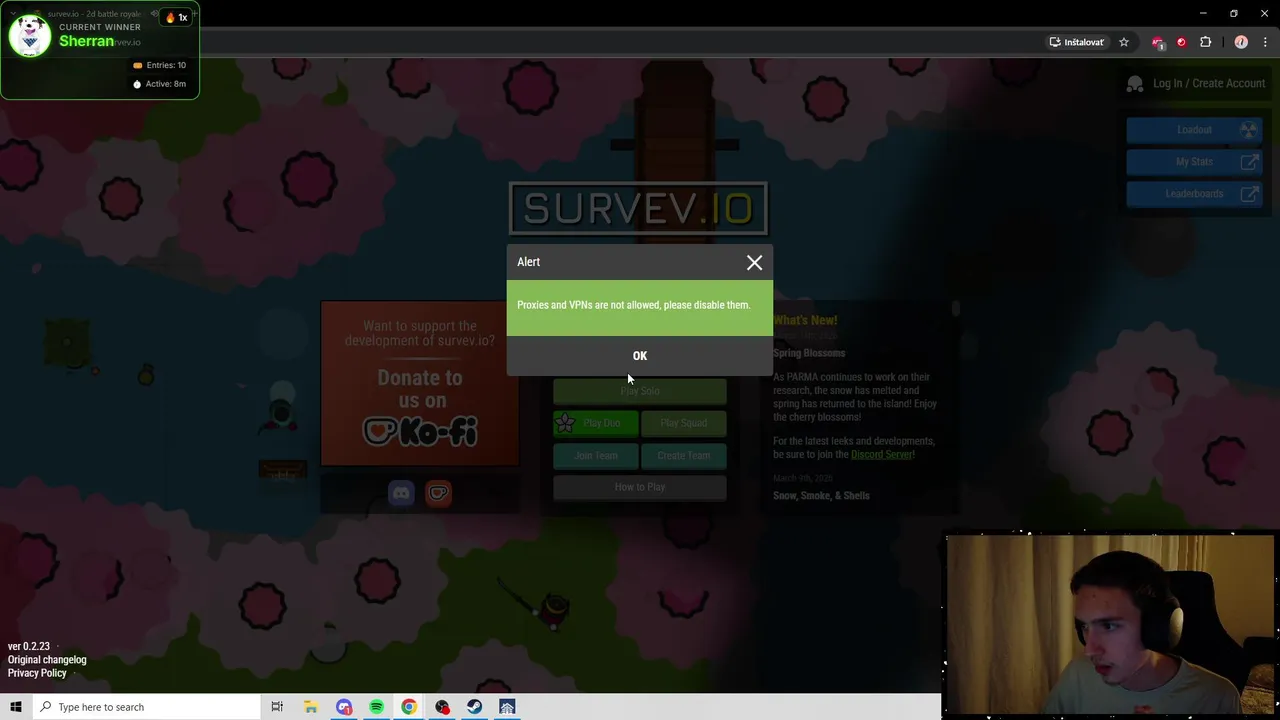The width and height of the screenshot is (1280, 720).
Task: Close the Alert dialog with the X
Action: 754,263
